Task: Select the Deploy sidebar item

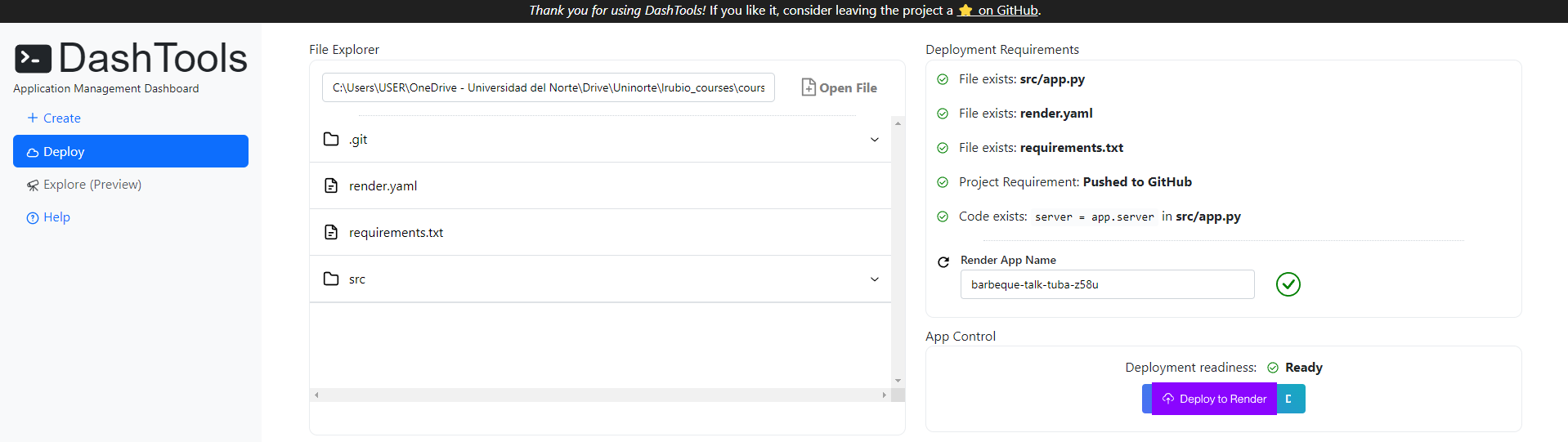Action: tap(131, 151)
